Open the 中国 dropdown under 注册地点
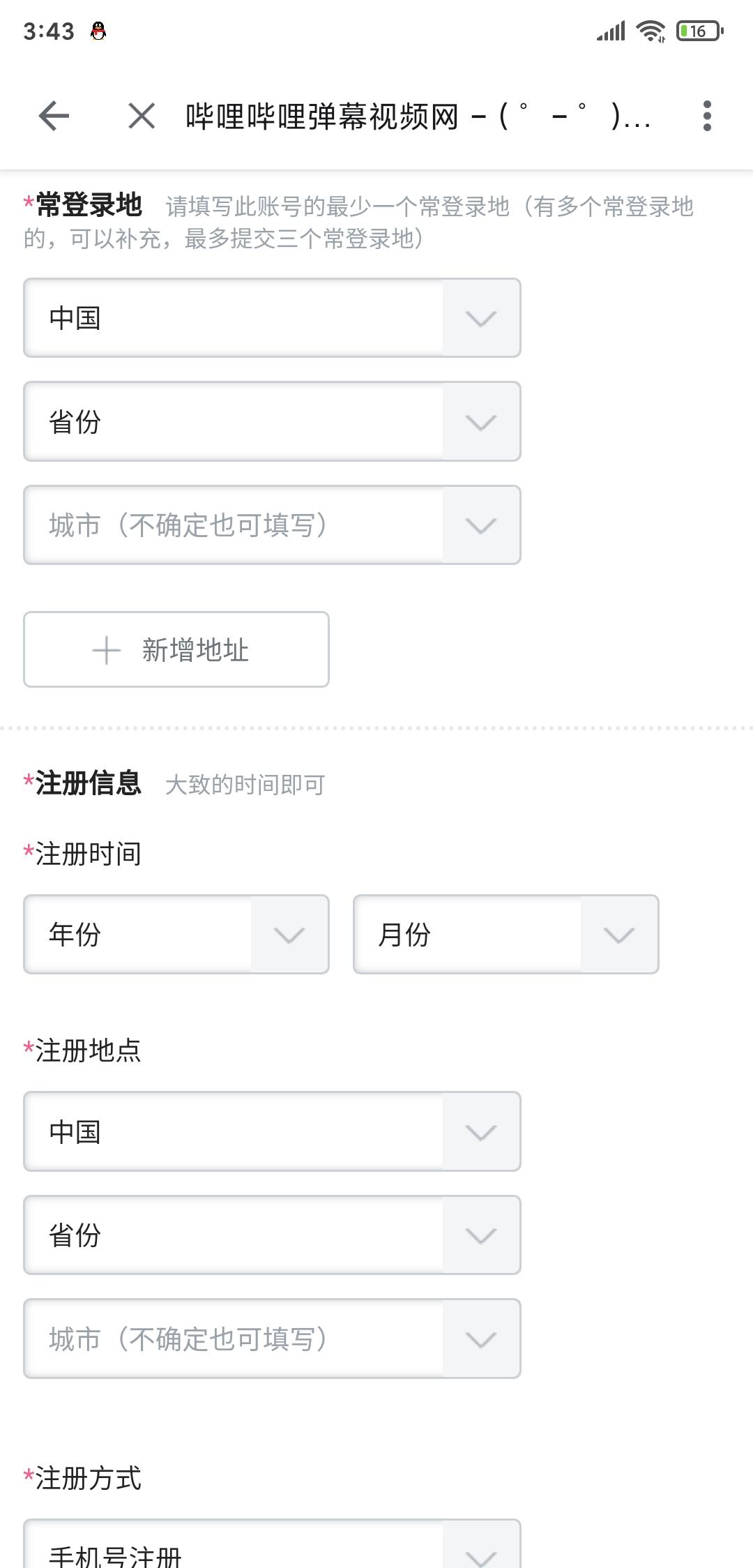Screen dimensions: 753x1568 [x=272, y=1131]
